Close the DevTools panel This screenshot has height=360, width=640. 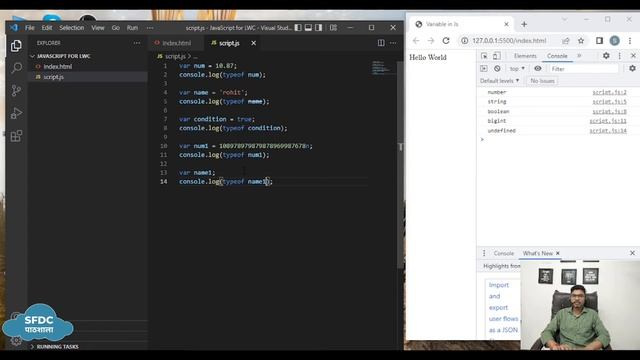click(633, 56)
